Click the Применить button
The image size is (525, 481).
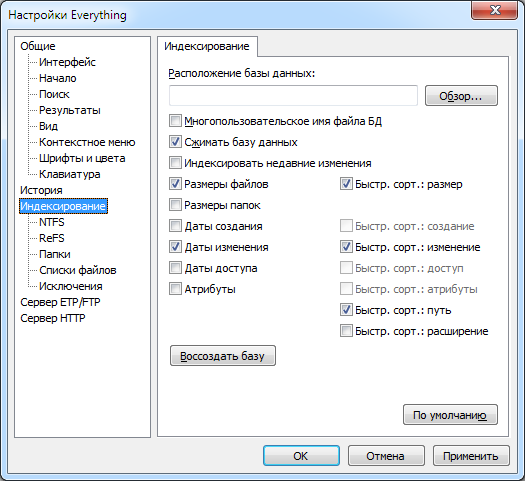(471, 456)
